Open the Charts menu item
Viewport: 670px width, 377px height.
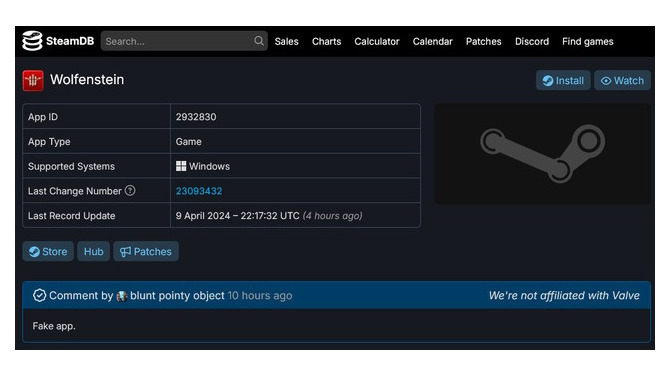(x=326, y=41)
